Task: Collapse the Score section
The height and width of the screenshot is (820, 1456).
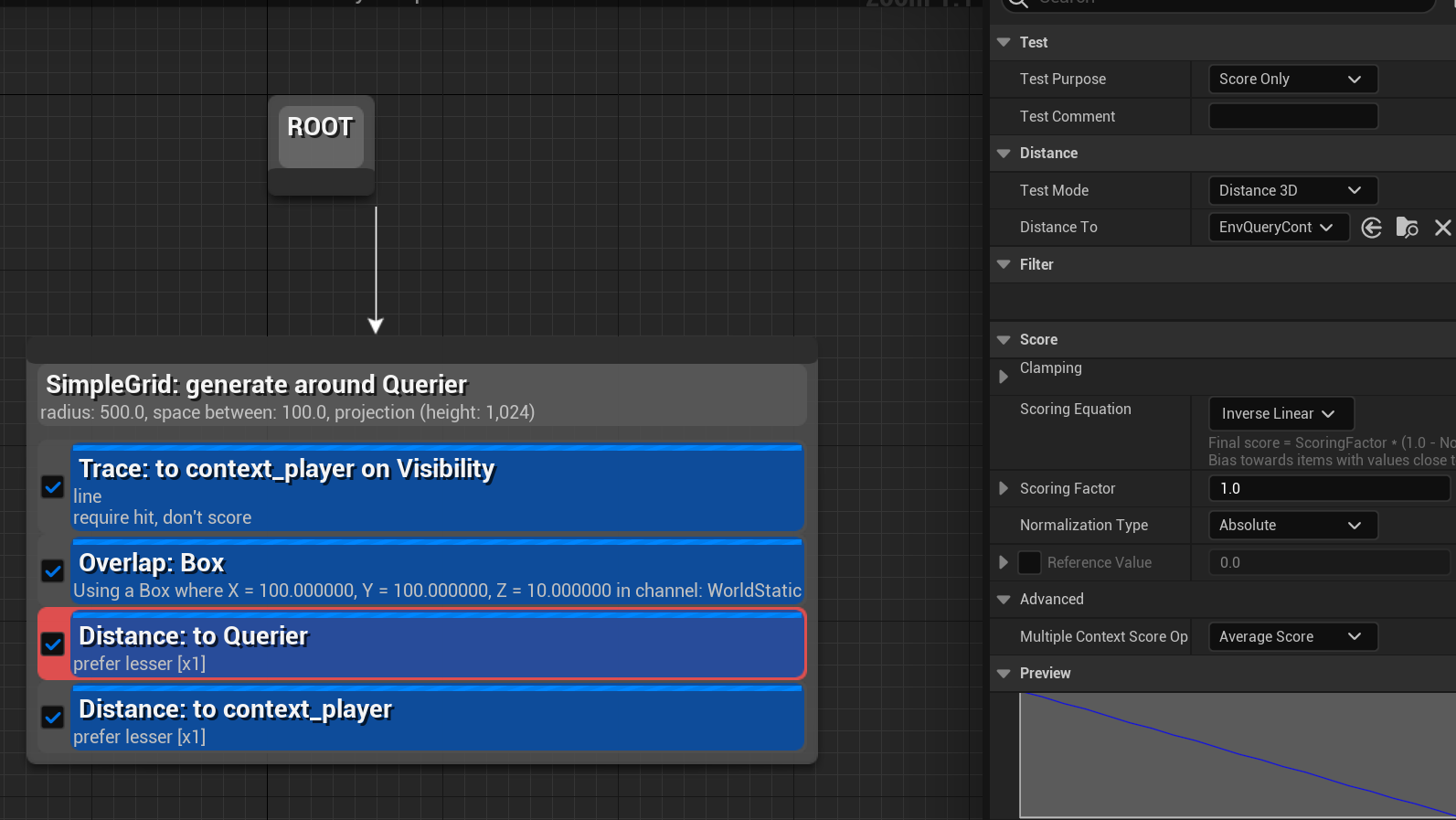Action: click(x=1004, y=339)
